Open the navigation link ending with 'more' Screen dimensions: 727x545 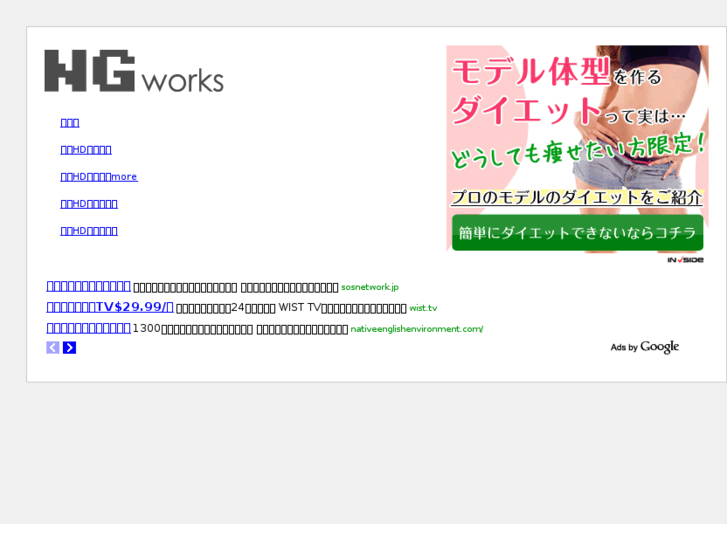point(99,177)
